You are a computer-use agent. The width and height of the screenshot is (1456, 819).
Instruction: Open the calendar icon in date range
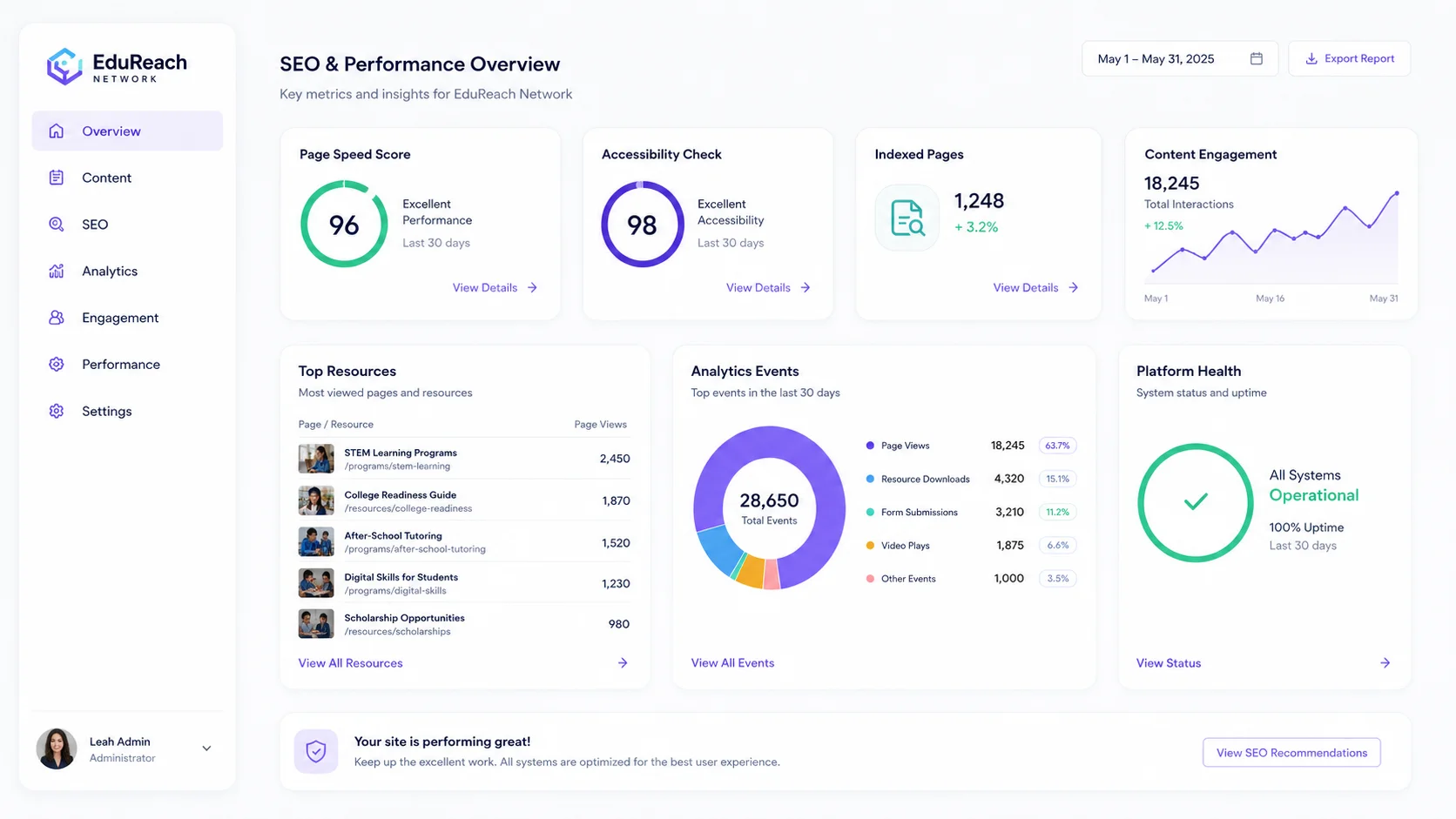(x=1256, y=58)
